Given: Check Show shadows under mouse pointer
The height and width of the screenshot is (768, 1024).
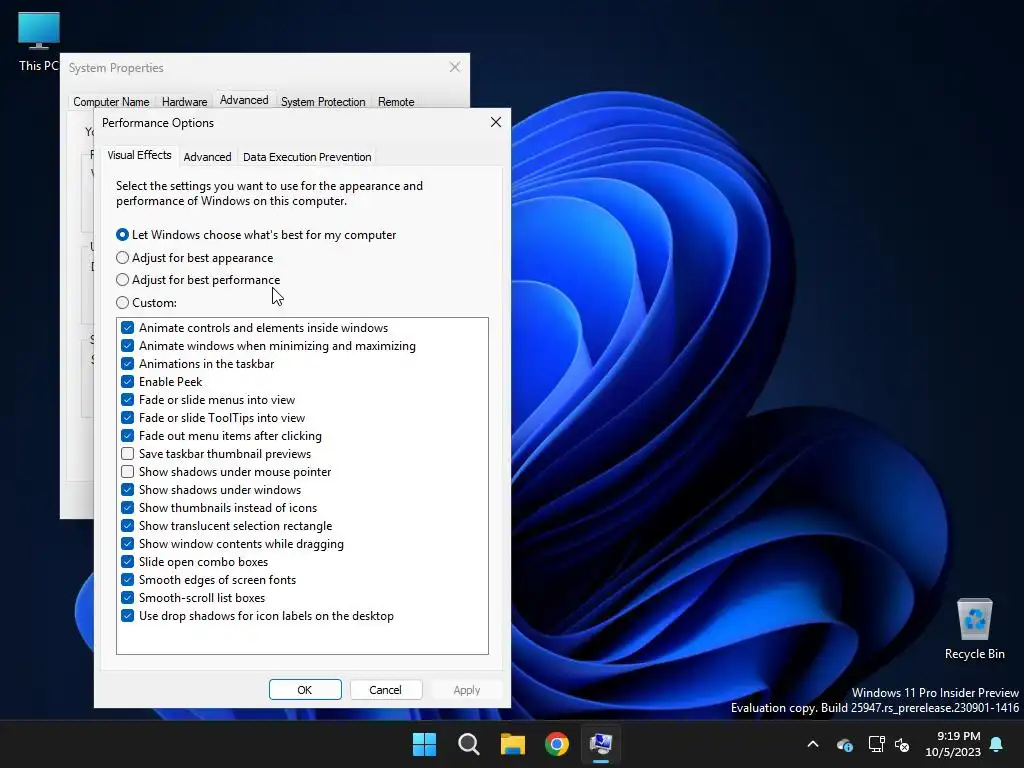Looking at the screenshot, I should pyautogui.click(x=127, y=472).
